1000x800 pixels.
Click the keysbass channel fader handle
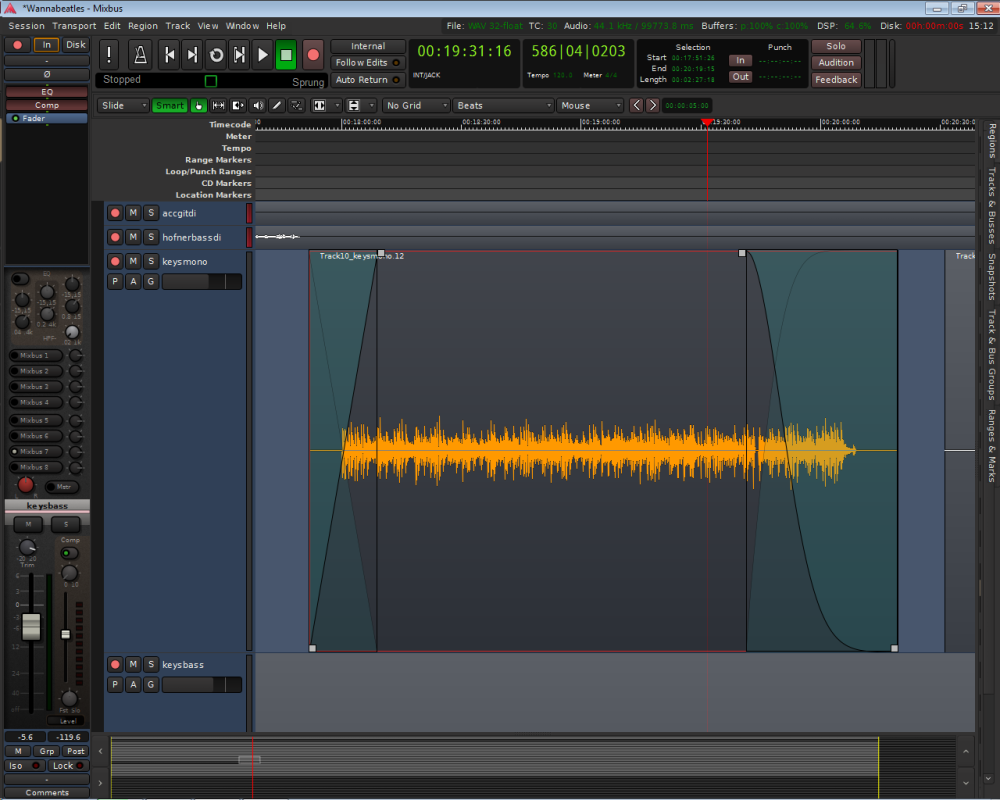[x=31, y=627]
